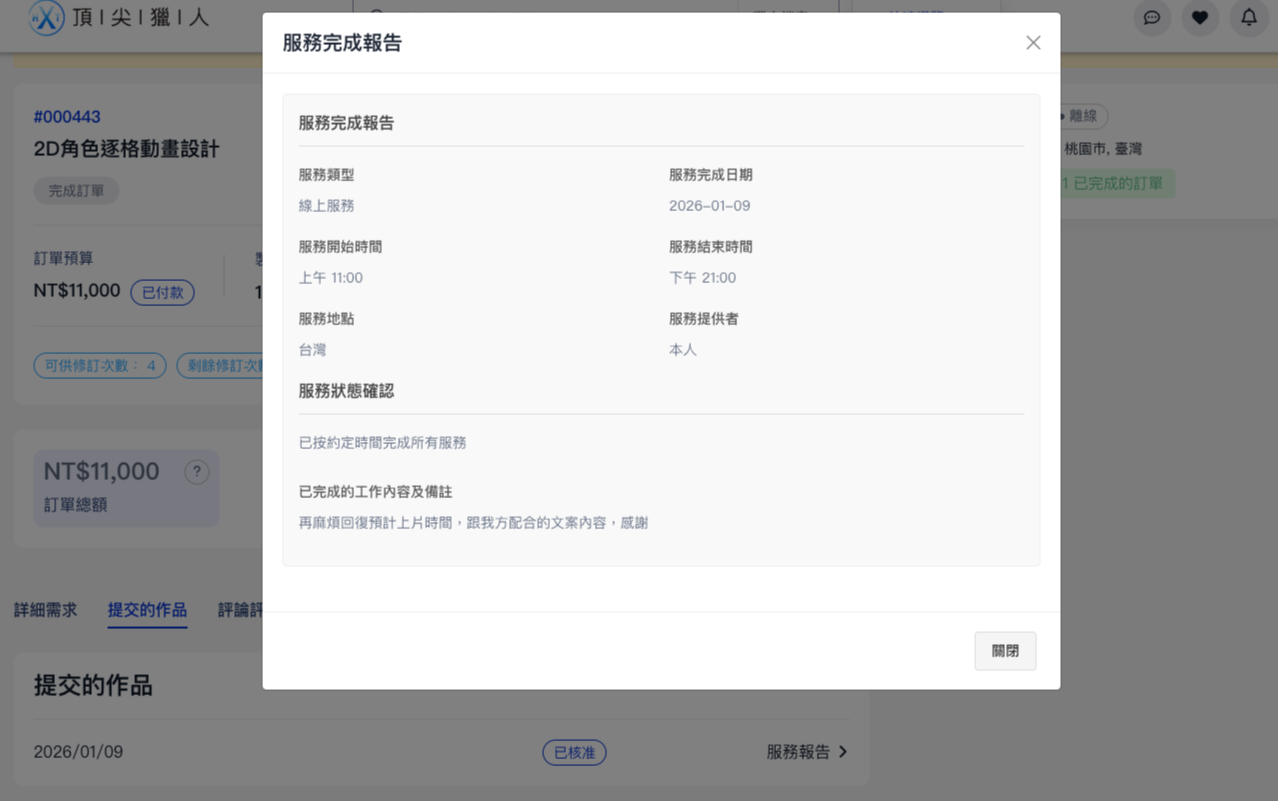Click the 已完成的訂單 green badge
Viewport: 1278px width, 801px height.
coord(1116,184)
